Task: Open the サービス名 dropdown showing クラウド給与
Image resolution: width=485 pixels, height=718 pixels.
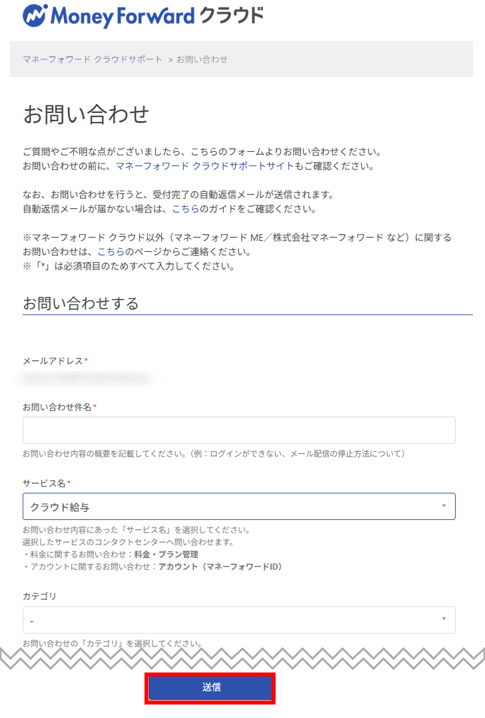Action: (239, 506)
